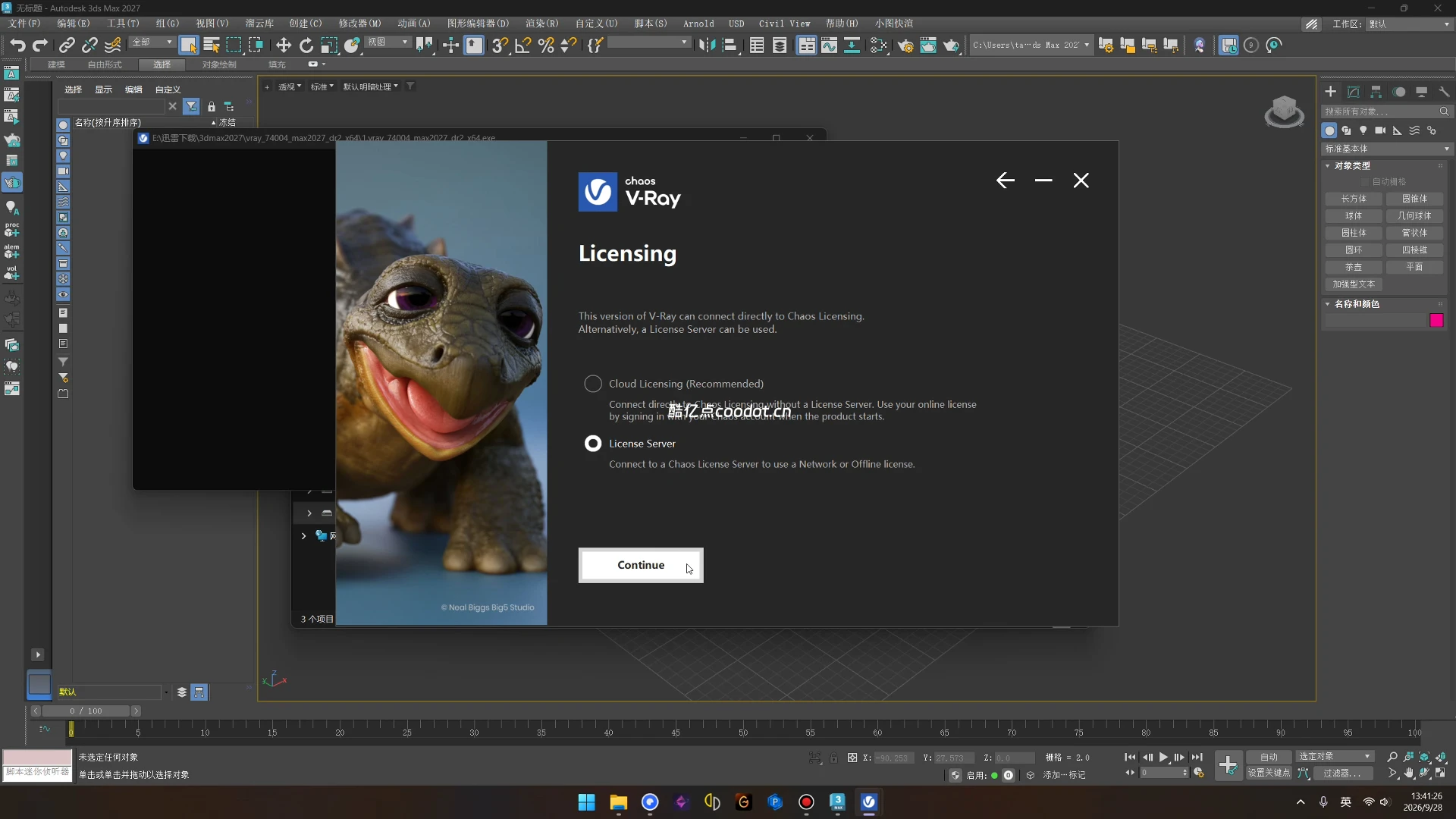Open the Arnold menu

698,24
